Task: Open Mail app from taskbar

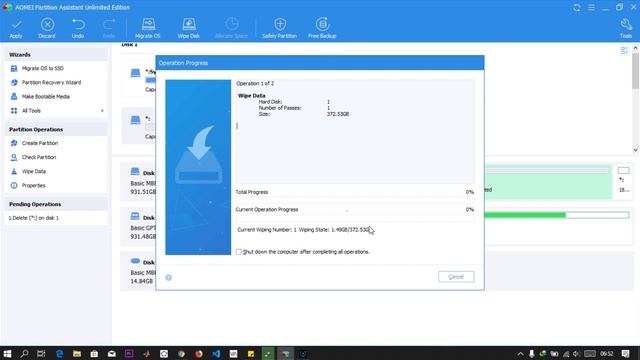Action: coord(111,353)
